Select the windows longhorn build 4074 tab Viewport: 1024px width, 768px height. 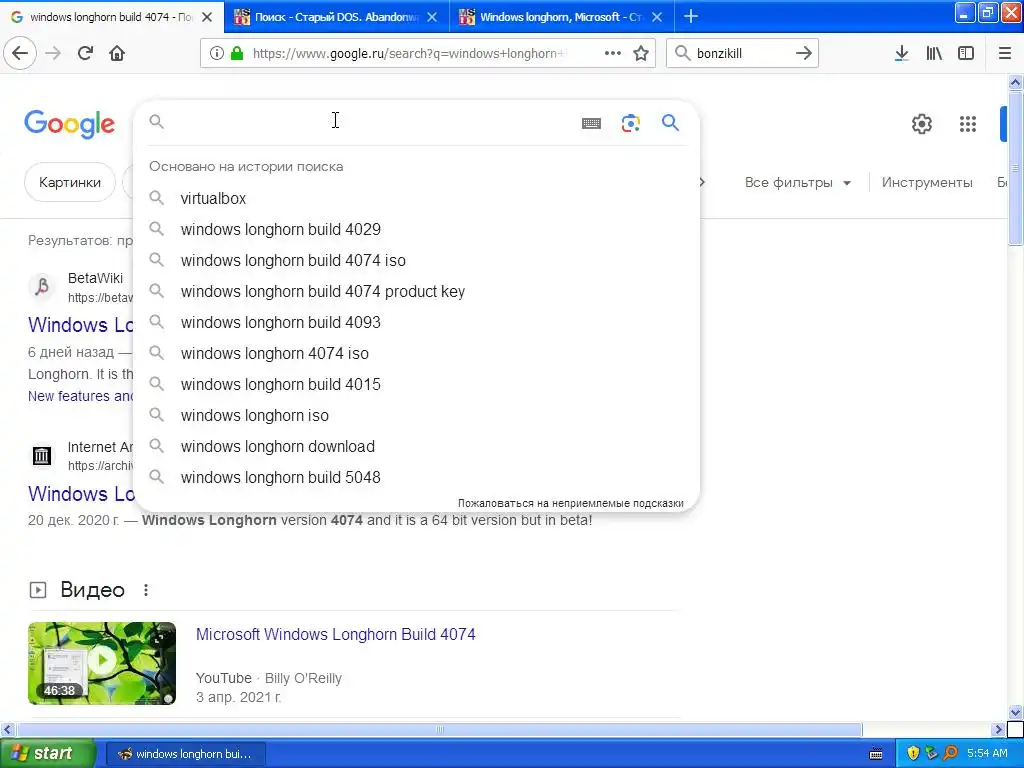[x=111, y=17]
